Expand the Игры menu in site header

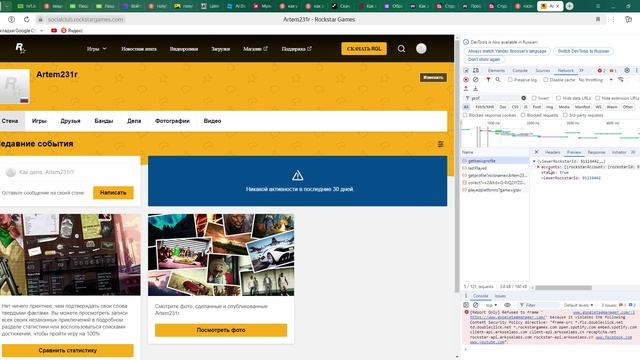[x=96, y=49]
